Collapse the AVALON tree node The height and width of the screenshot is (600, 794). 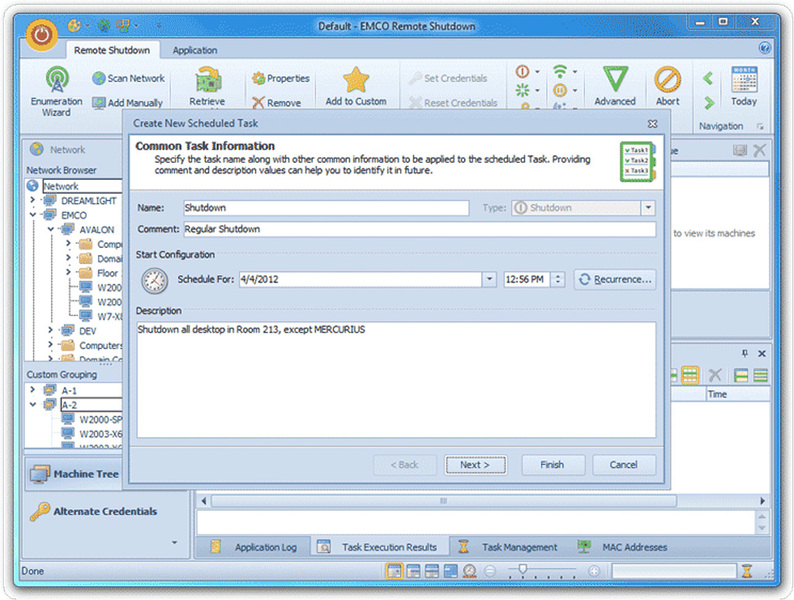[x=51, y=229]
